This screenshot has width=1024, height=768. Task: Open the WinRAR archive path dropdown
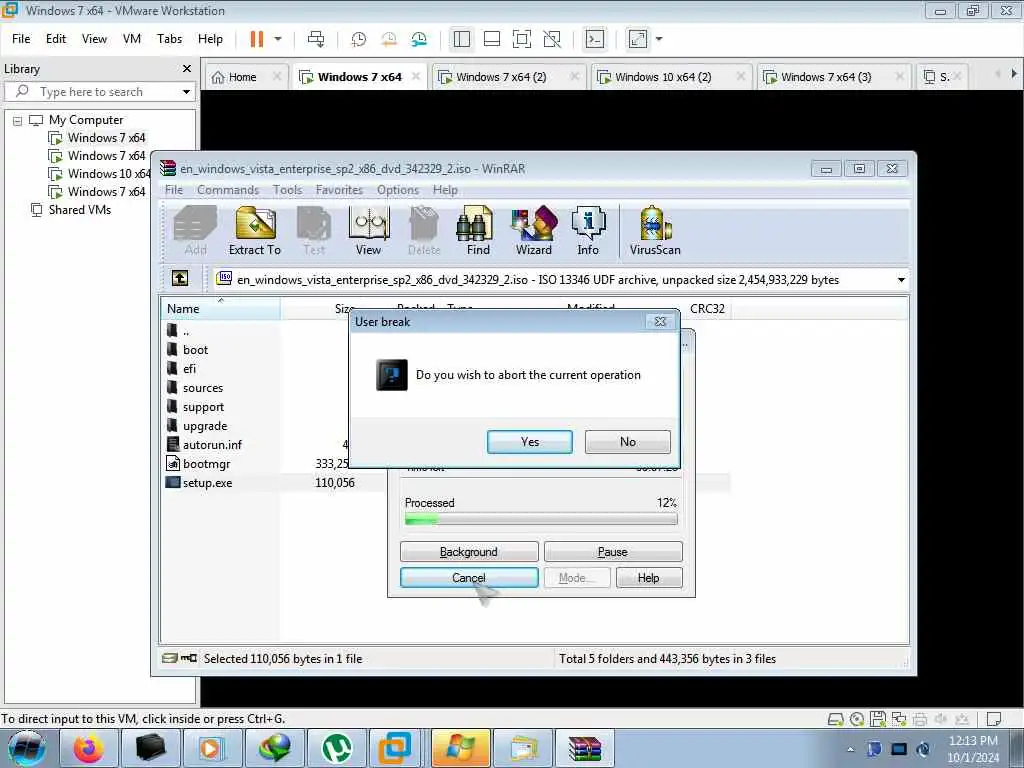pyautogui.click(x=901, y=280)
